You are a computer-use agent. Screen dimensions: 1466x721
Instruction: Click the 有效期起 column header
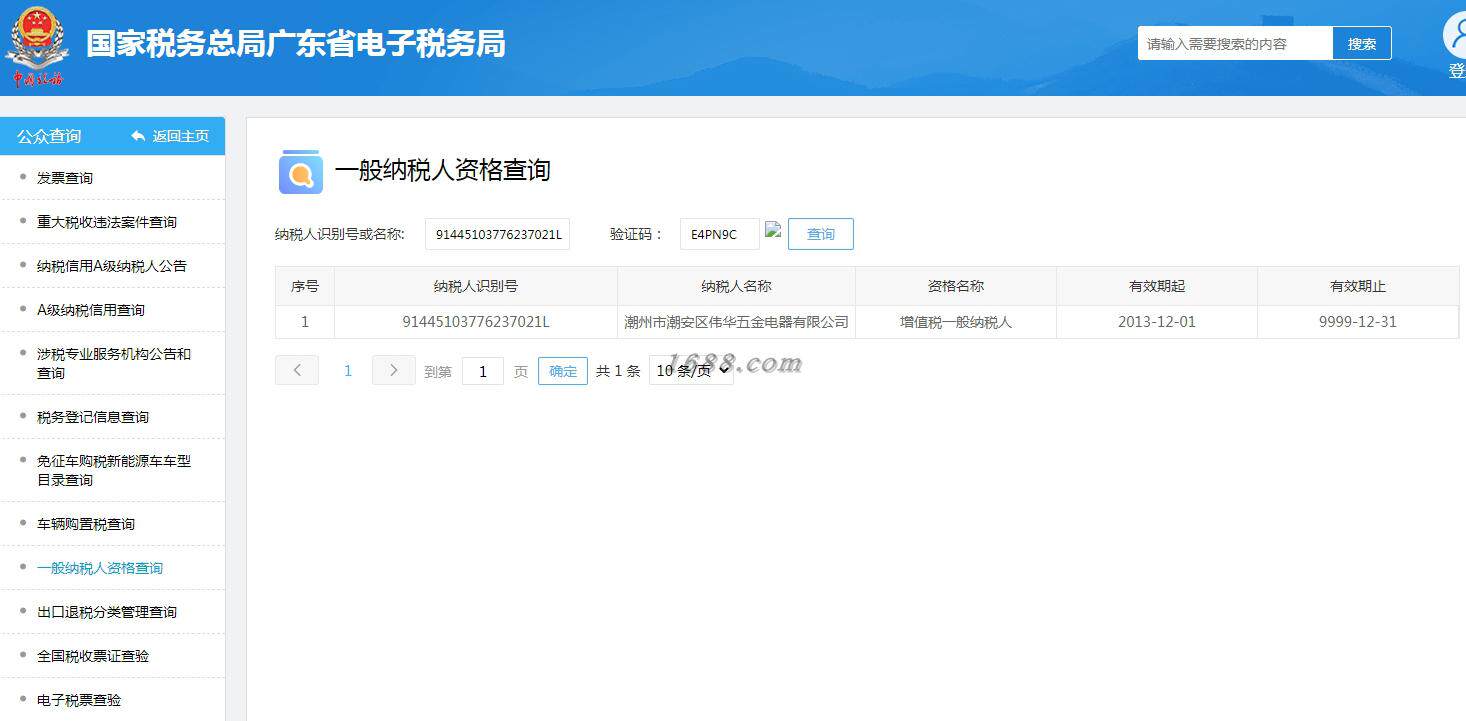pyautogui.click(x=1157, y=286)
